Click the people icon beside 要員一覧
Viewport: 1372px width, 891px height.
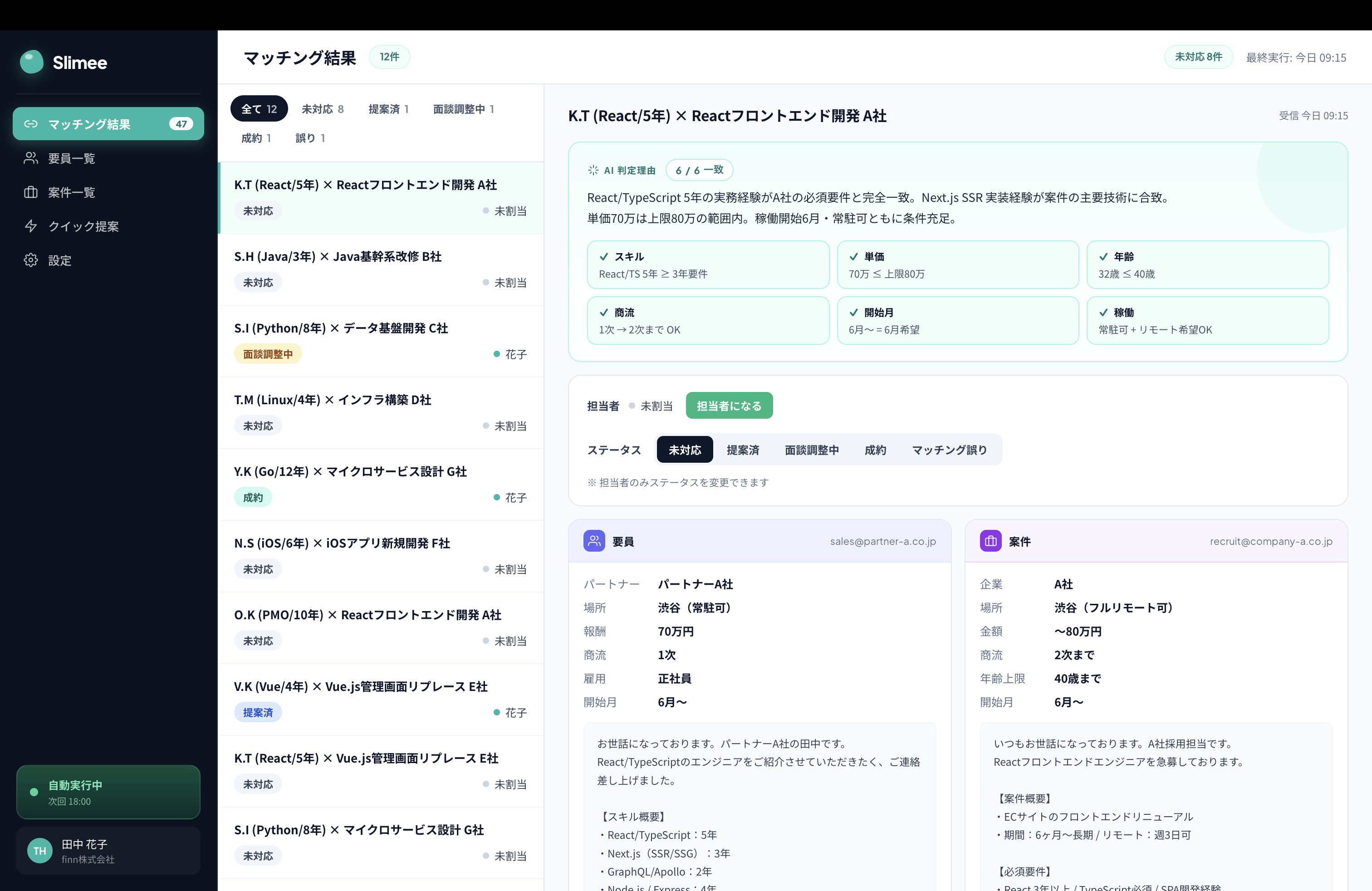tap(30, 158)
